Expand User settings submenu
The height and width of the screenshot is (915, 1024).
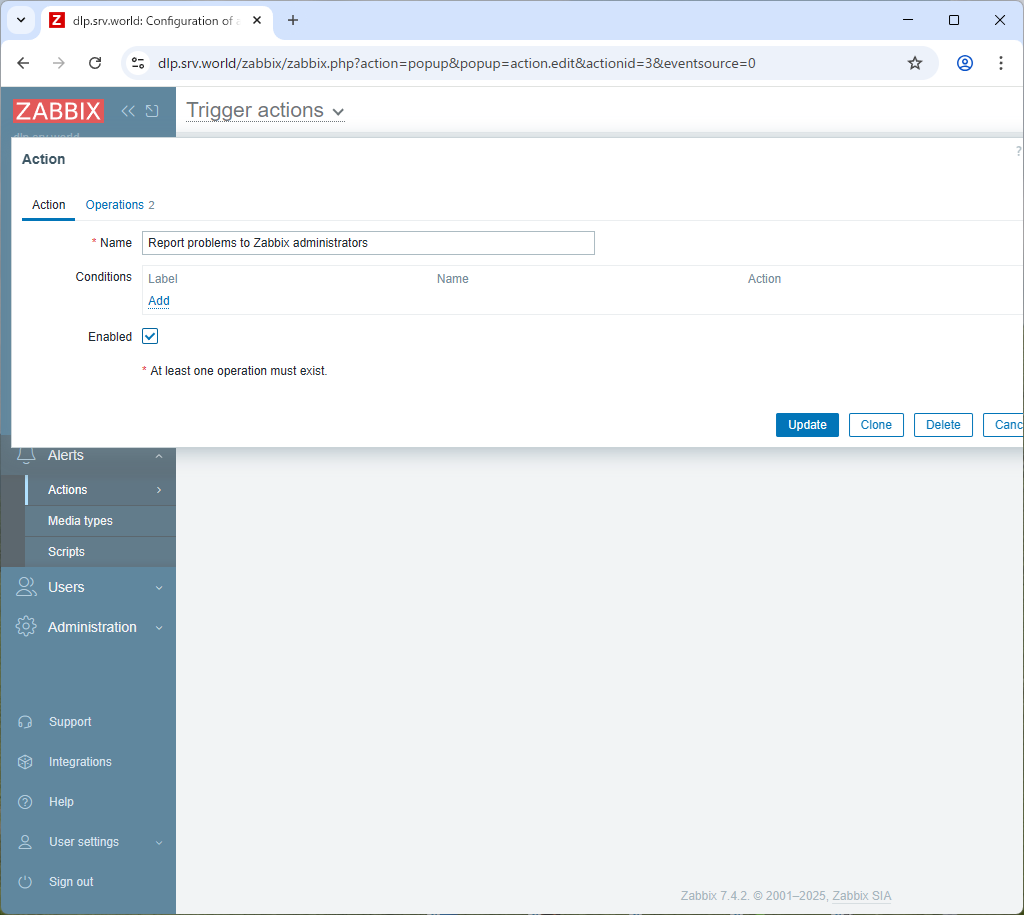pos(158,842)
